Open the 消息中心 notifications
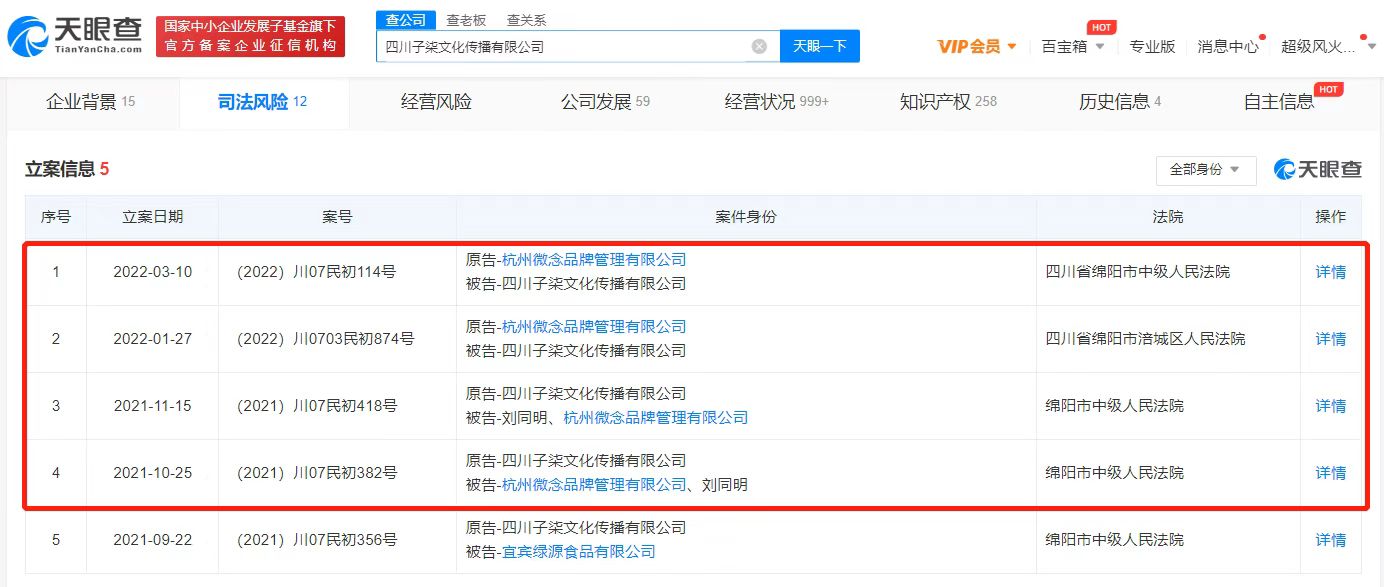Image resolution: width=1384 pixels, height=587 pixels. [x=1228, y=46]
